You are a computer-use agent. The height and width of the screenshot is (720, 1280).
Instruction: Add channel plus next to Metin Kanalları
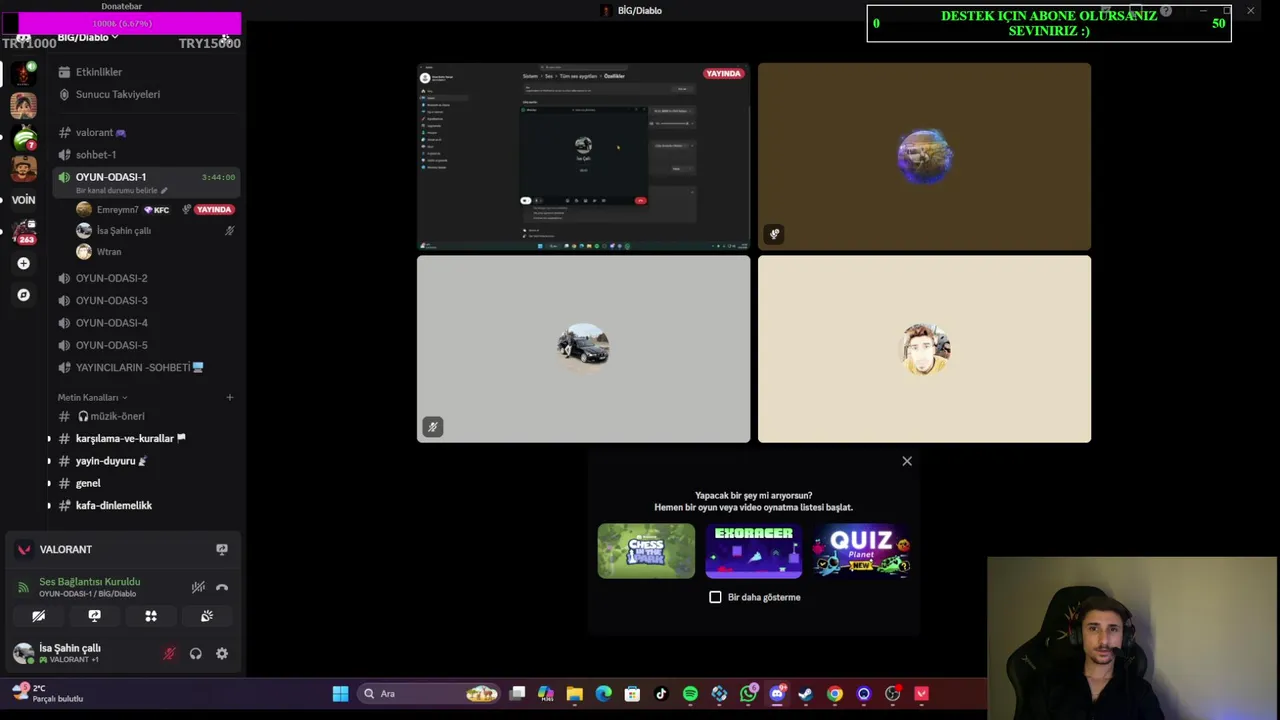point(229,398)
